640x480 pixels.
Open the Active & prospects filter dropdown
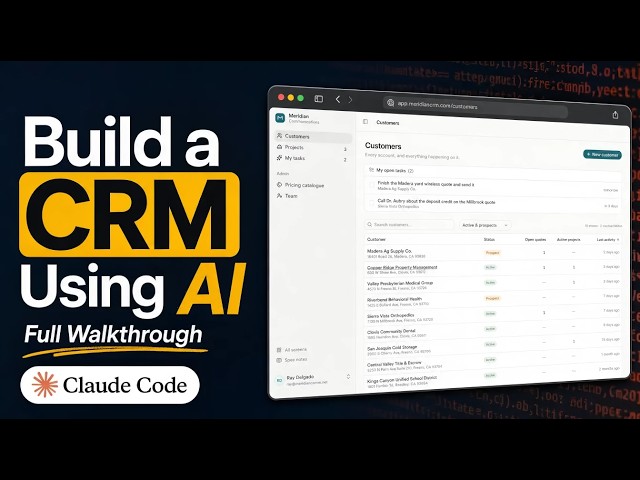click(x=485, y=225)
